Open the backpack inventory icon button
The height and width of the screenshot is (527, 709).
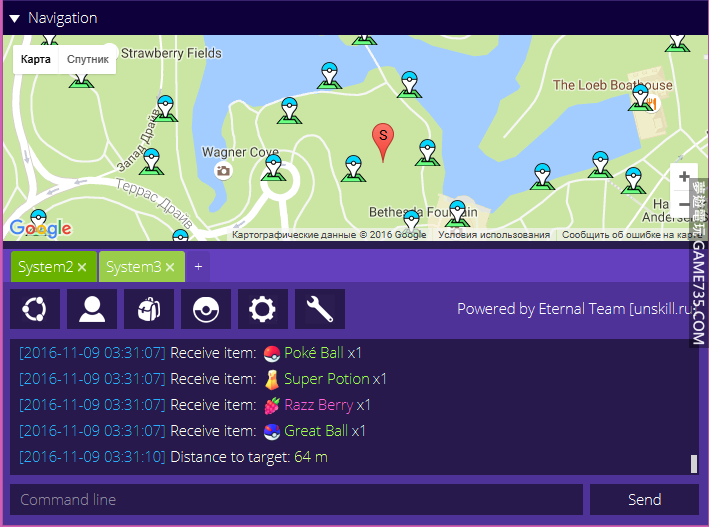(x=149, y=309)
